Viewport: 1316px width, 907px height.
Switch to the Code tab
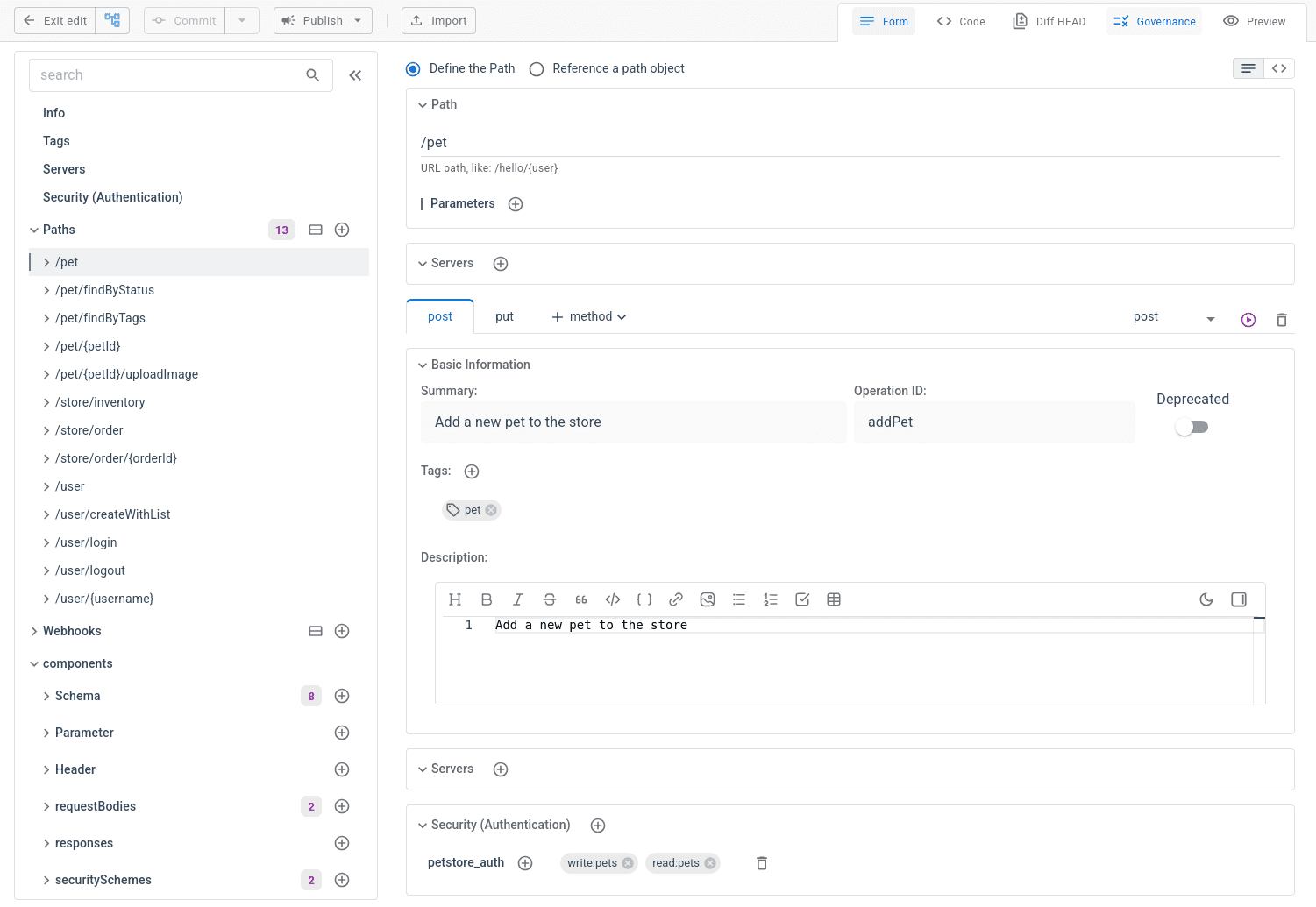point(961,21)
